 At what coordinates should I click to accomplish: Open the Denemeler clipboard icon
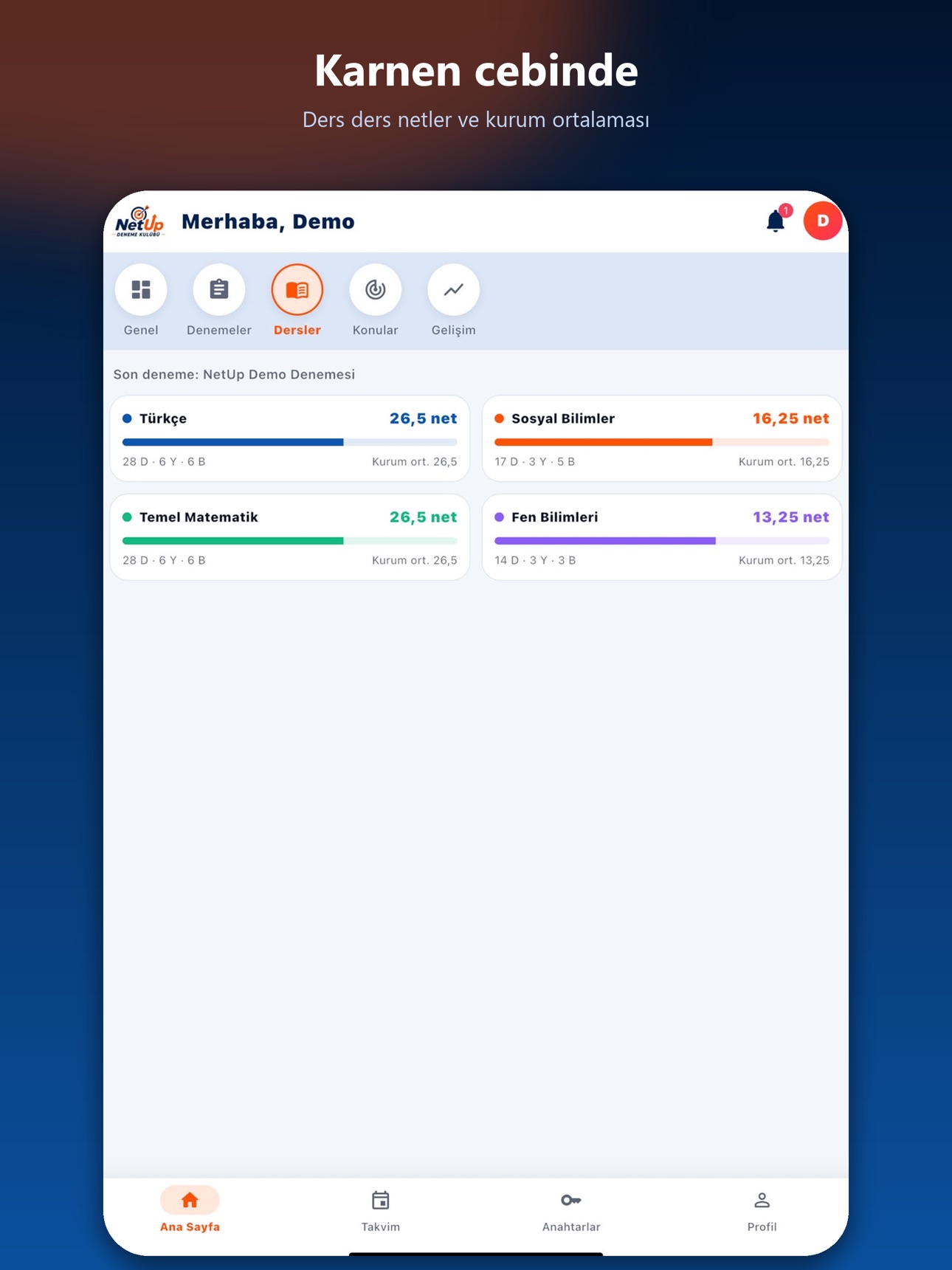(x=219, y=289)
